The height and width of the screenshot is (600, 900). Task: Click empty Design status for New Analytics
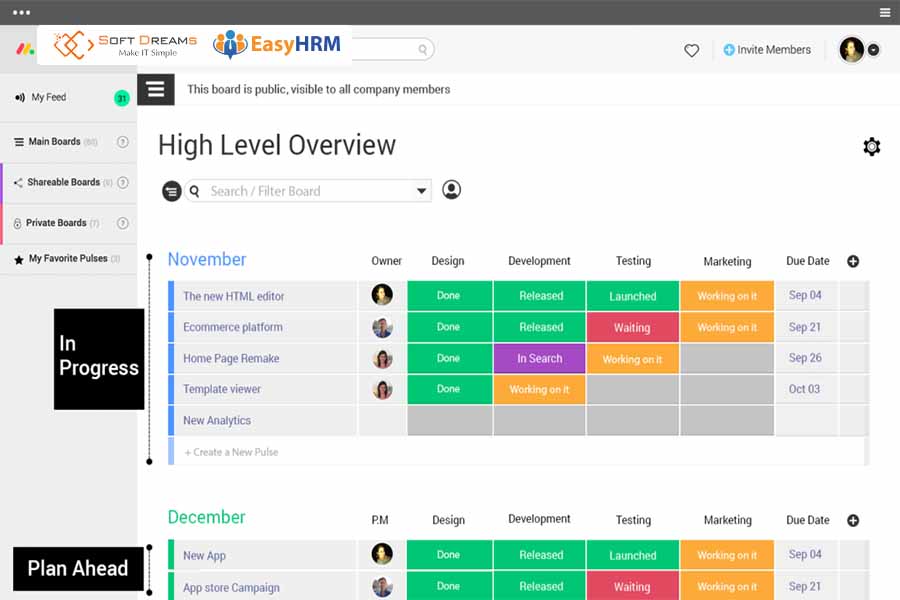(450, 420)
